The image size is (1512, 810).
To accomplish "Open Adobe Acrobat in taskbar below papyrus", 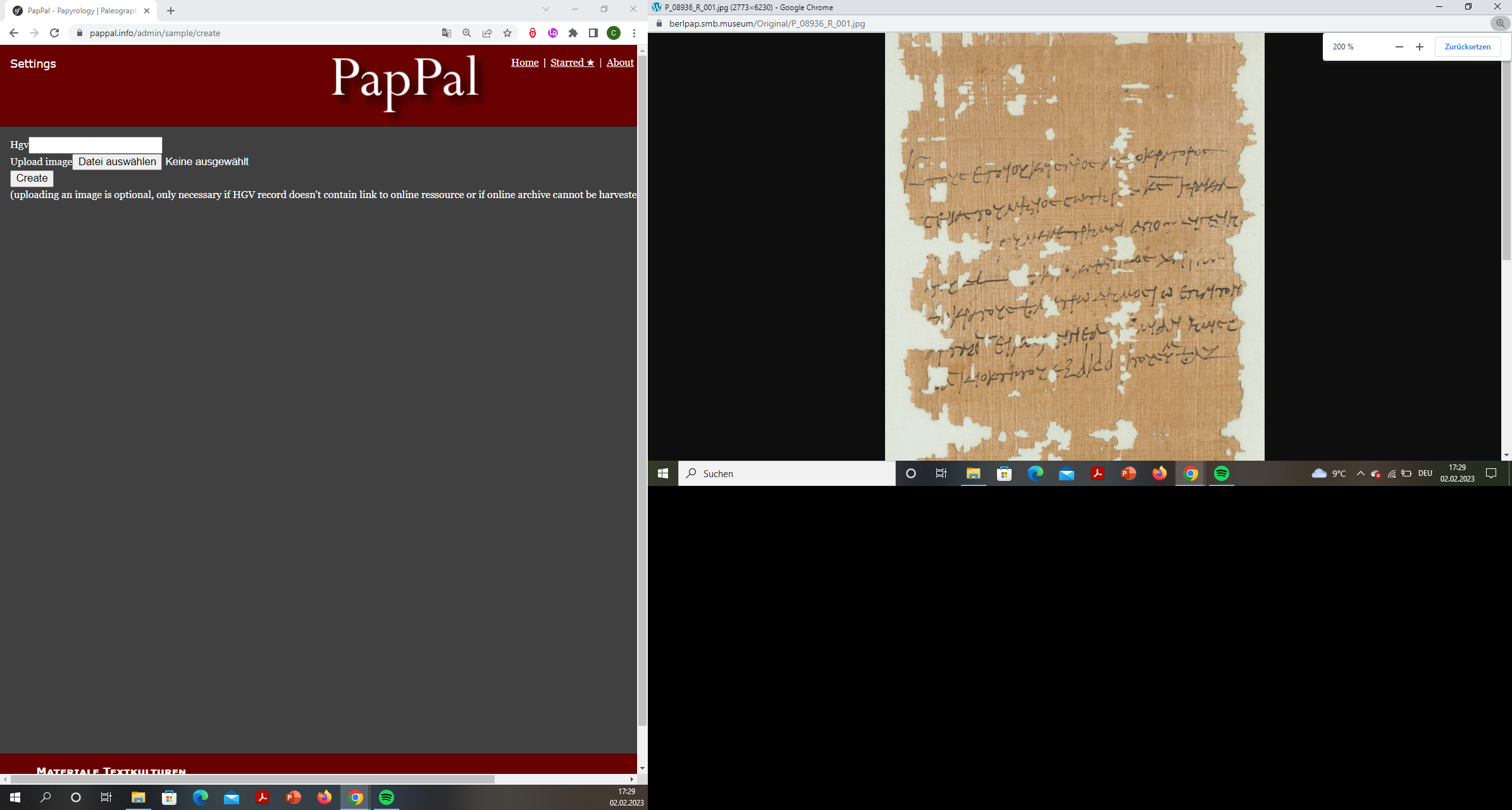I will pos(1097,473).
